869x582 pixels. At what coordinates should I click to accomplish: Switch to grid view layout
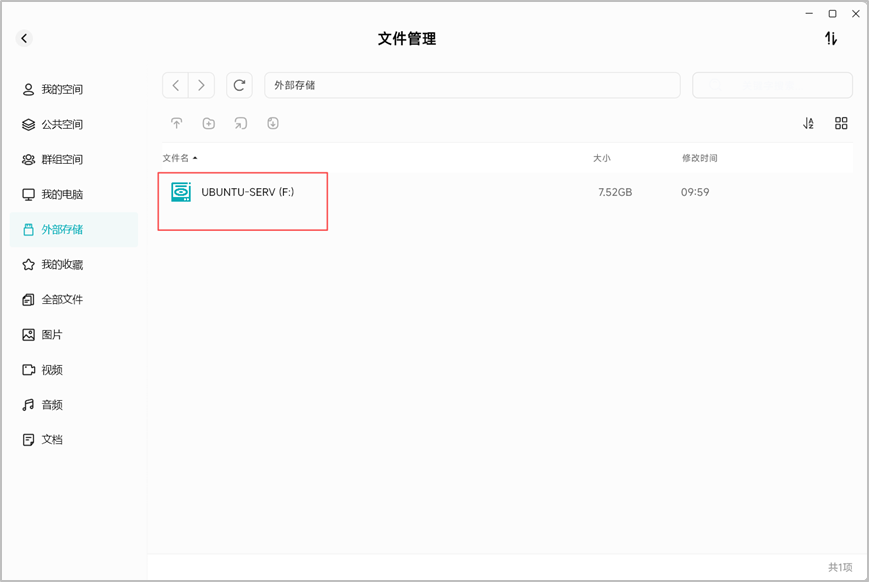pos(841,123)
